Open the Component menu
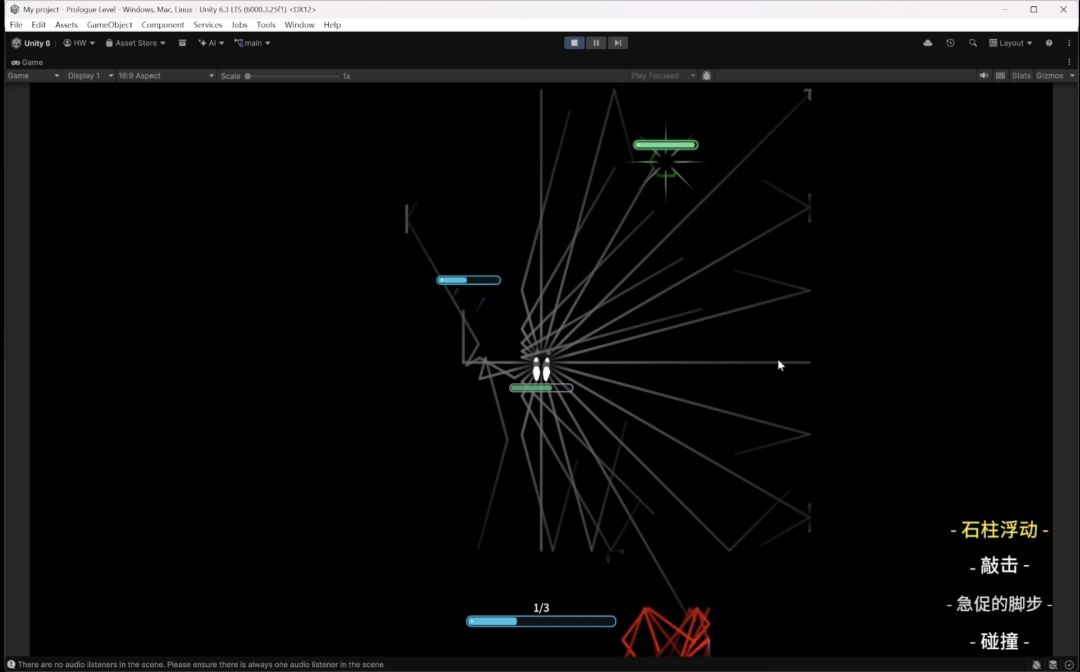The width and height of the screenshot is (1080, 672). coord(163,25)
